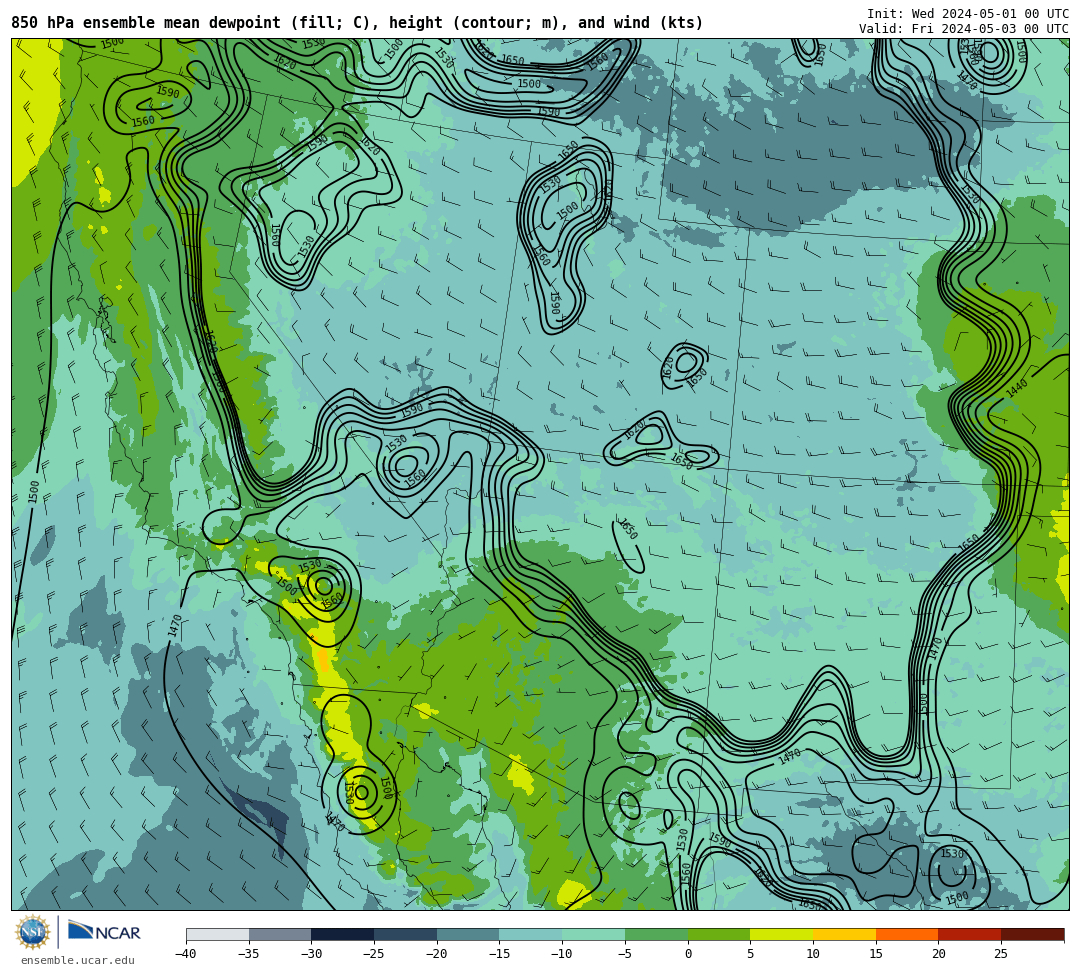Click the '1500' contour label on left edge
Viewport: 1080px width, 973px height.
click(x=34, y=491)
